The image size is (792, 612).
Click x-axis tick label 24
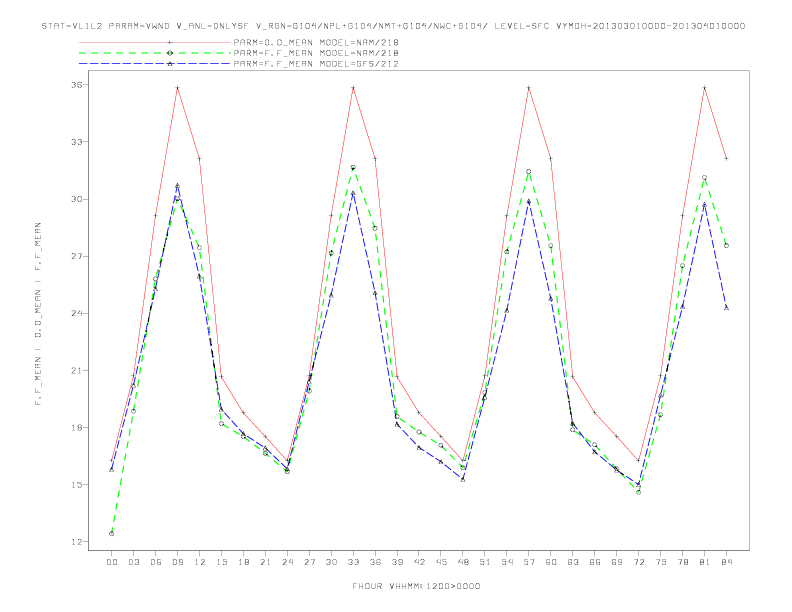point(287,562)
